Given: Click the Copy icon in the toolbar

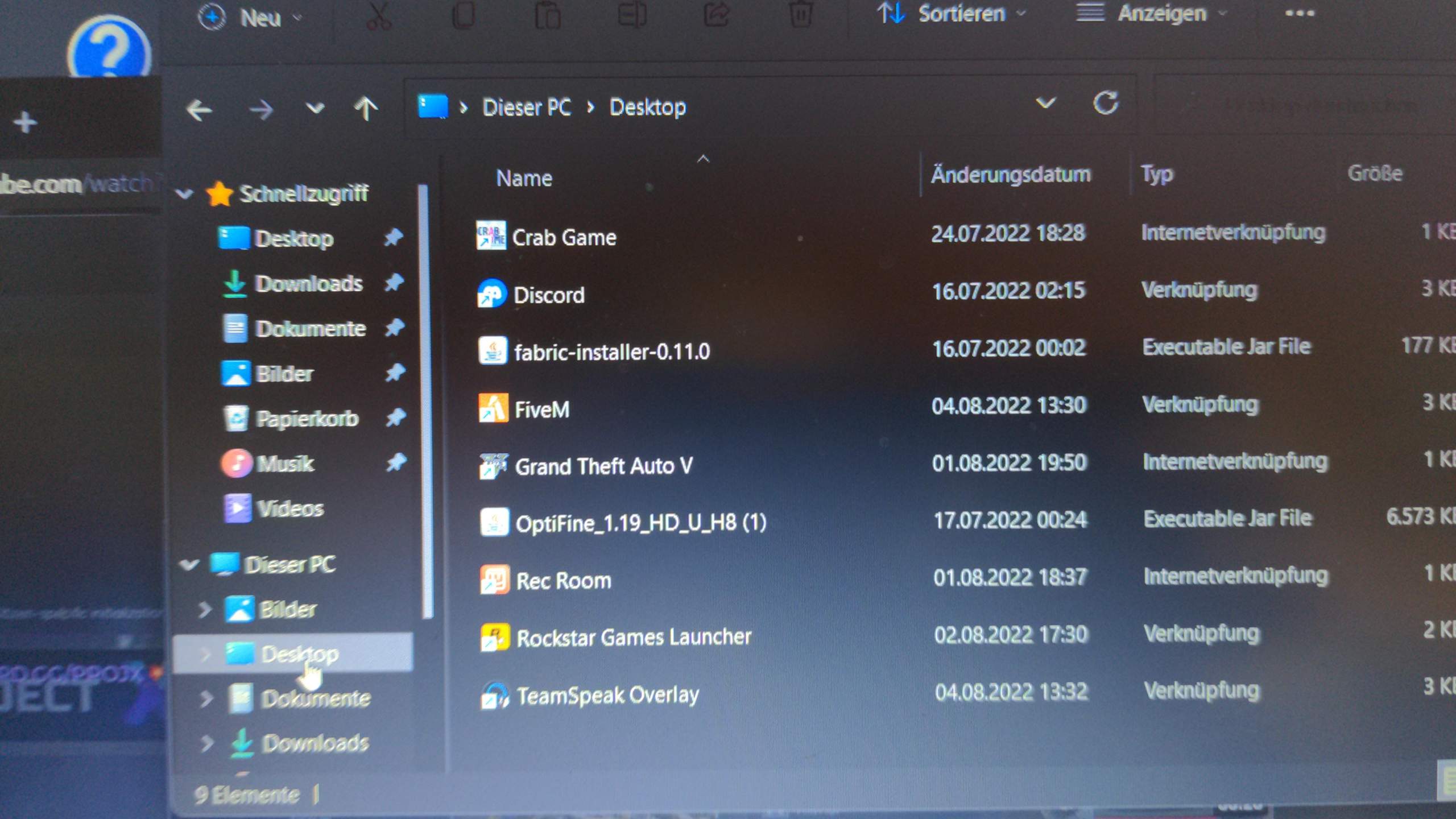Looking at the screenshot, I should [464, 15].
